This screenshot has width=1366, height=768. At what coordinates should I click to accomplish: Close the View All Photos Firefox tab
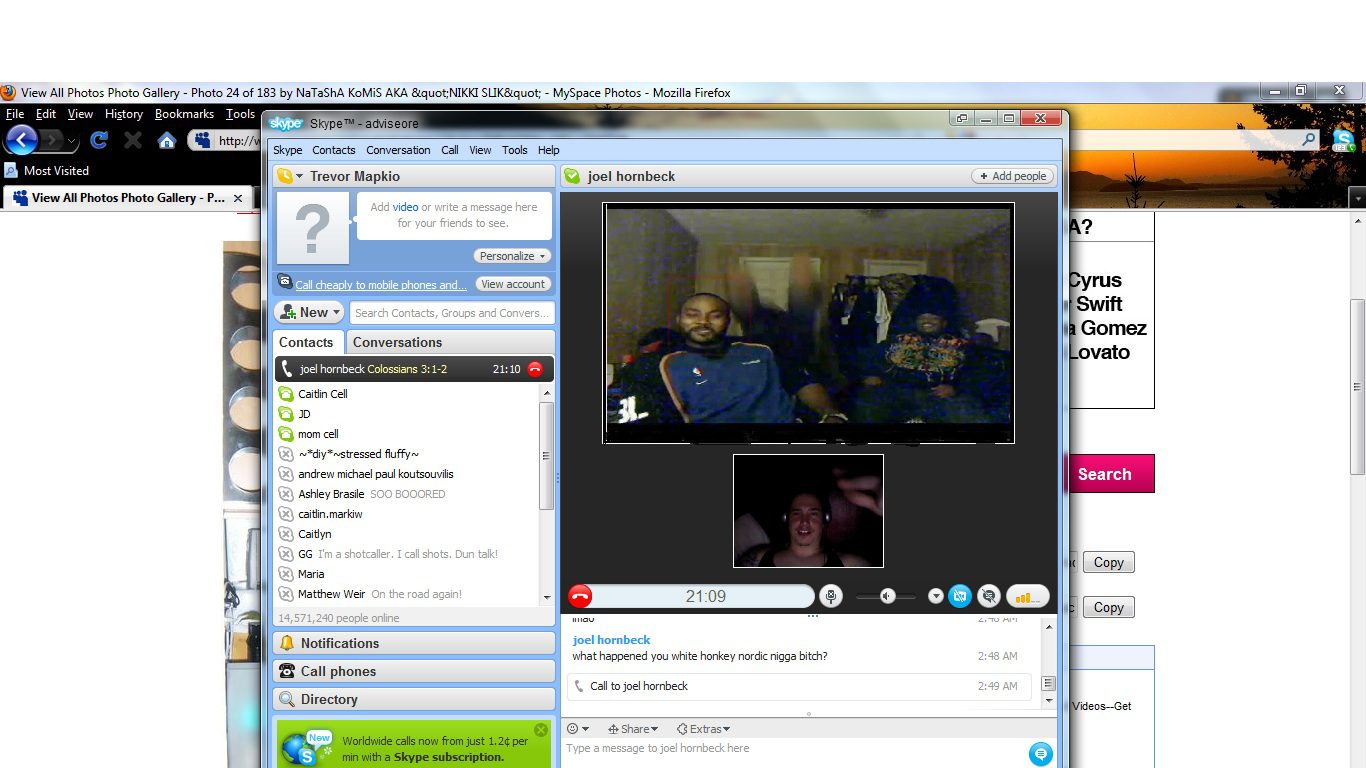pyautogui.click(x=238, y=198)
